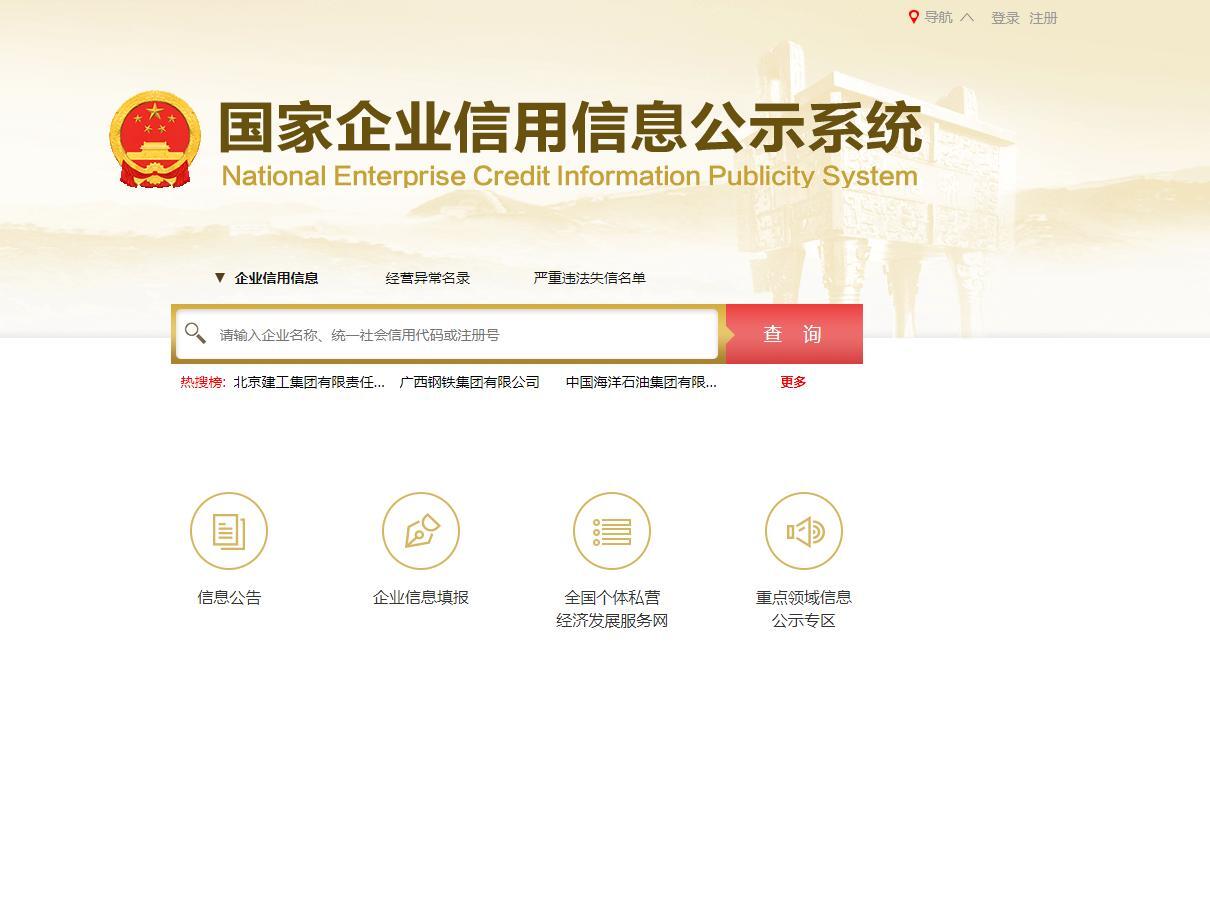Click the red location pin icon
1210x920 pixels.
click(x=913, y=17)
